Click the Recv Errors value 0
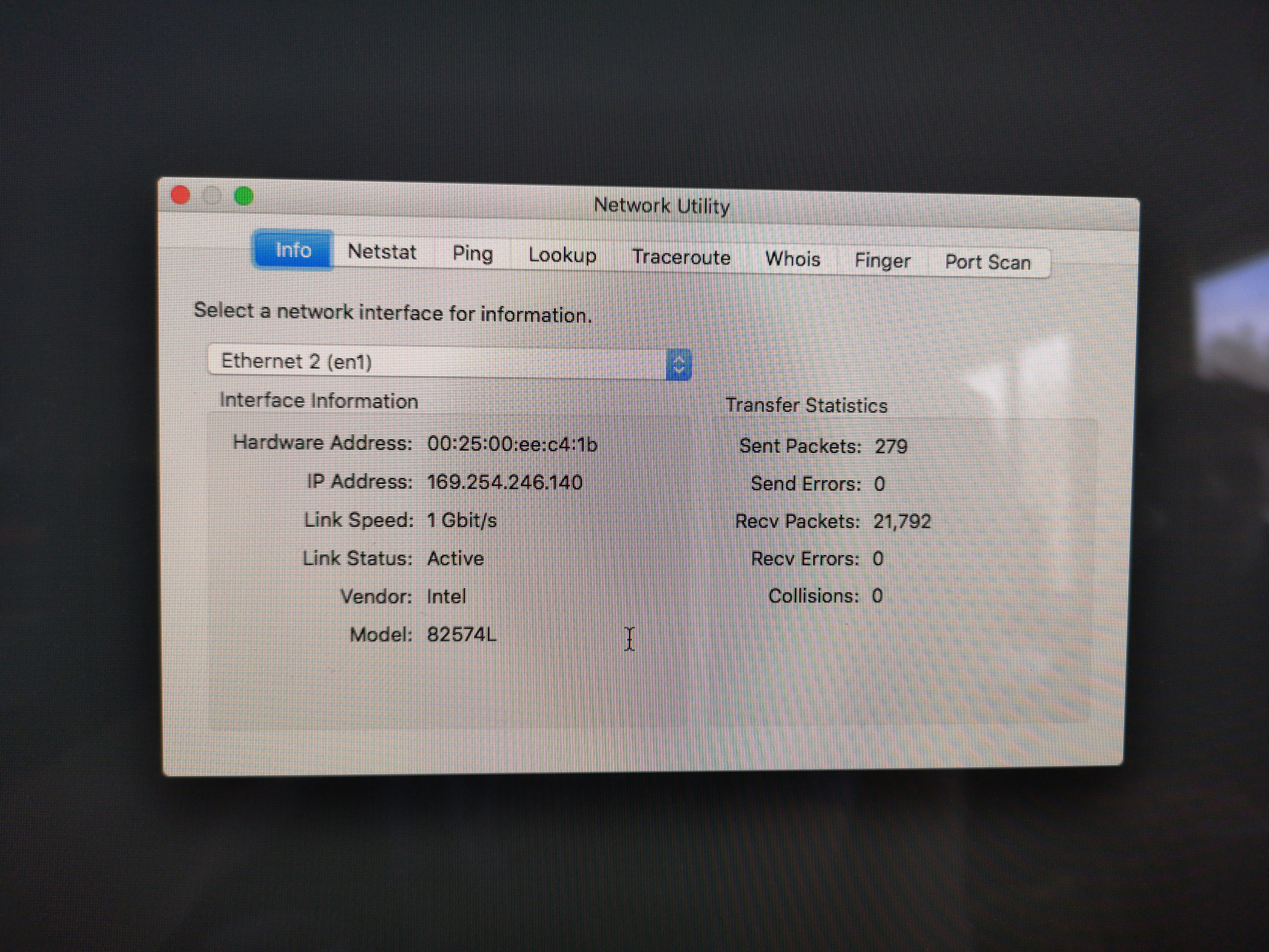The height and width of the screenshot is (952, 1269). tap(878, 558)
